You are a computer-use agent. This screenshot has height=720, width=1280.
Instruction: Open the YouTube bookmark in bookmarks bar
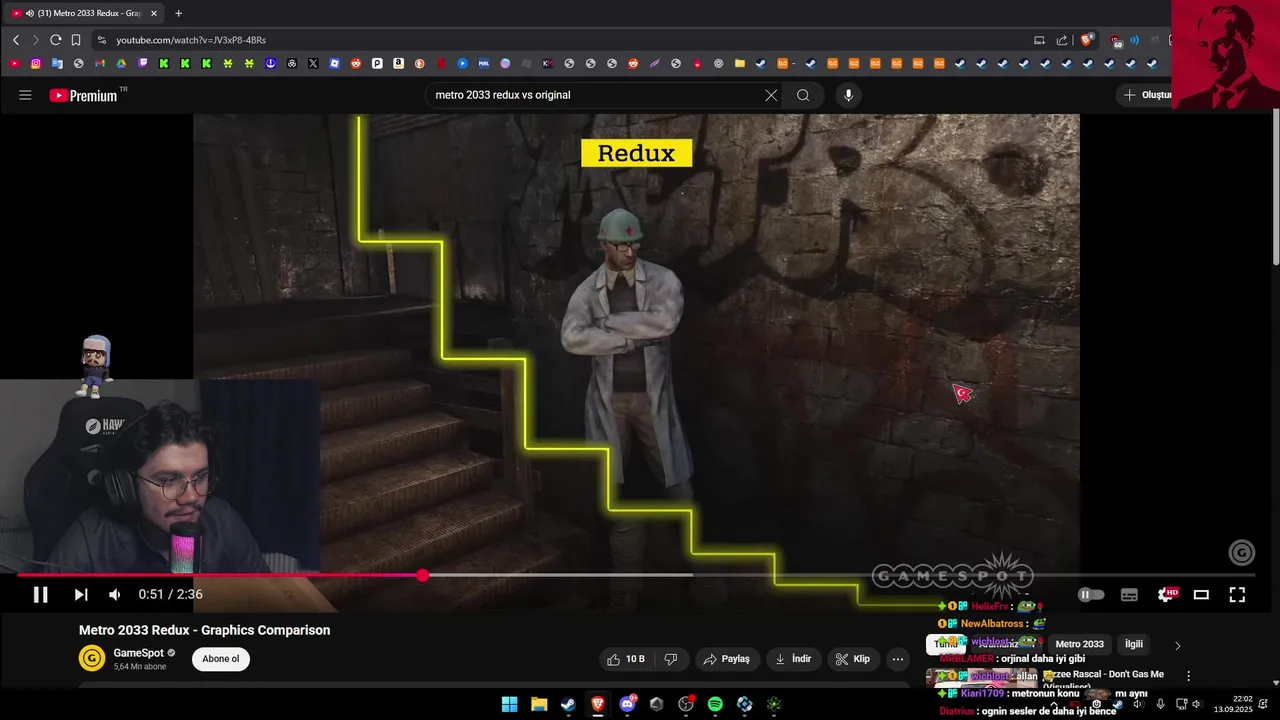click(x=15, y=63)
